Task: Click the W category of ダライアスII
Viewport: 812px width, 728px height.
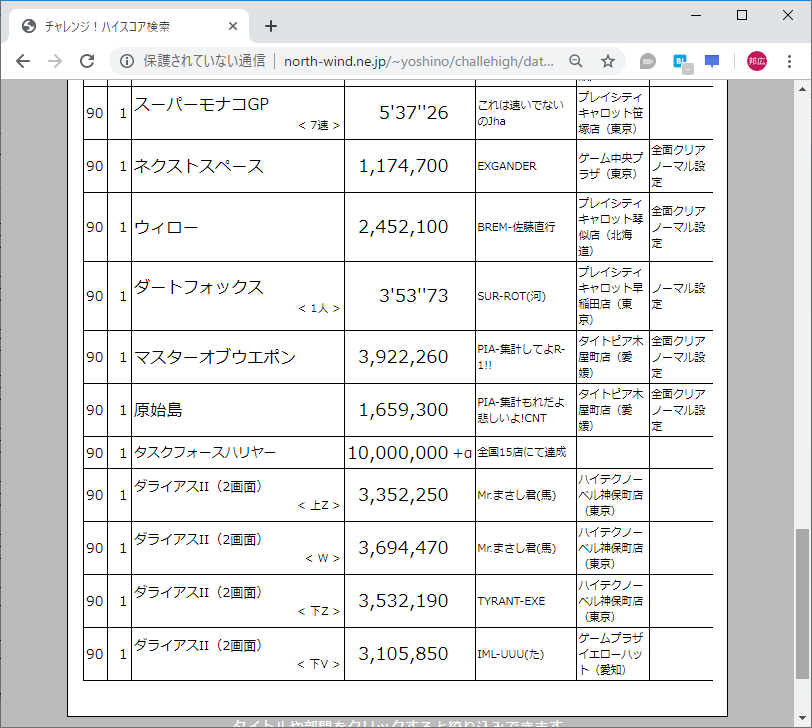Action: coord(322,558)
